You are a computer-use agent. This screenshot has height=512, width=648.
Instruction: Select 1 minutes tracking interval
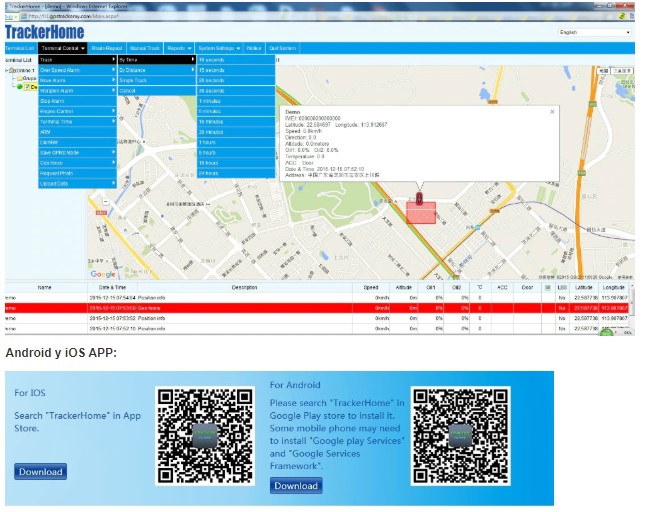236,101
